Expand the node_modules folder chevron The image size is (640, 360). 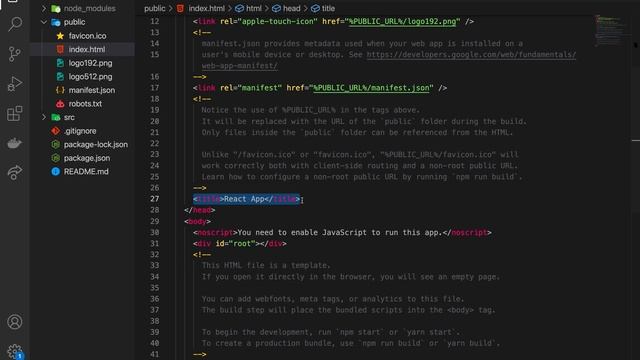44,8
